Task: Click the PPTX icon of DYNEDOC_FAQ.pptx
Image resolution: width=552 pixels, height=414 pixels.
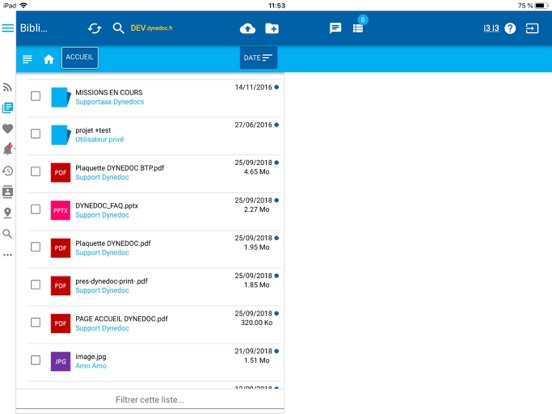Action: coord(61,210)
